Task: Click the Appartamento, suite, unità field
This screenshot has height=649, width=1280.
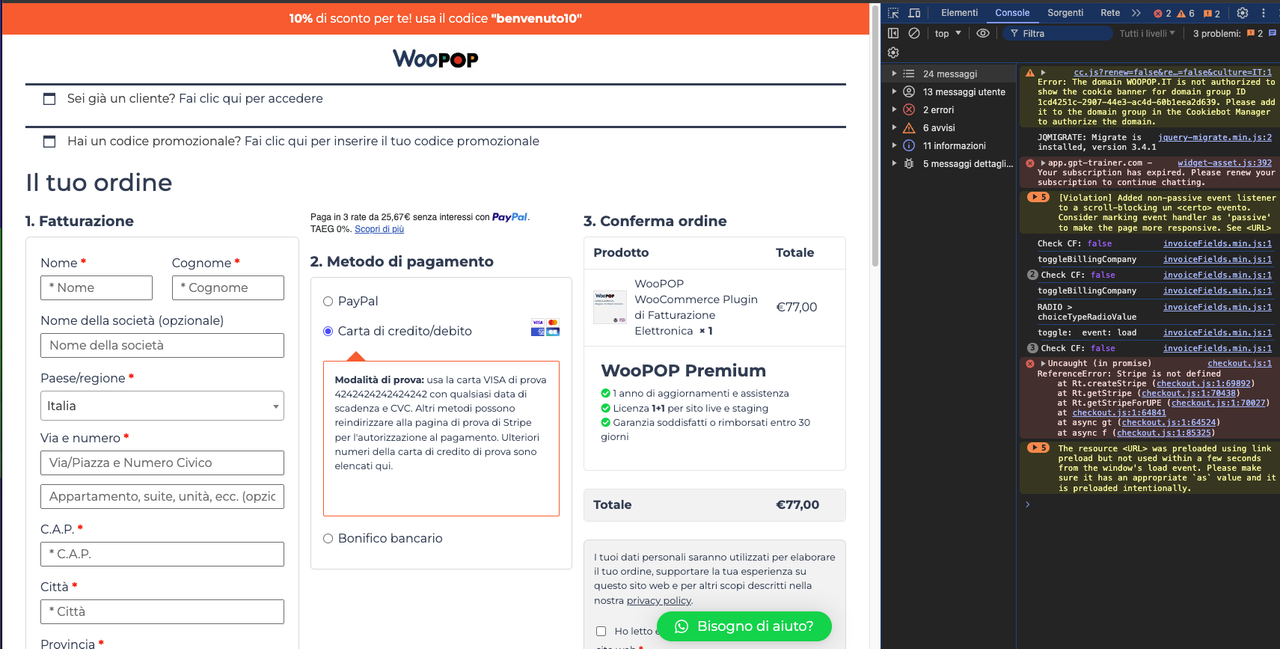Action: 162,497
